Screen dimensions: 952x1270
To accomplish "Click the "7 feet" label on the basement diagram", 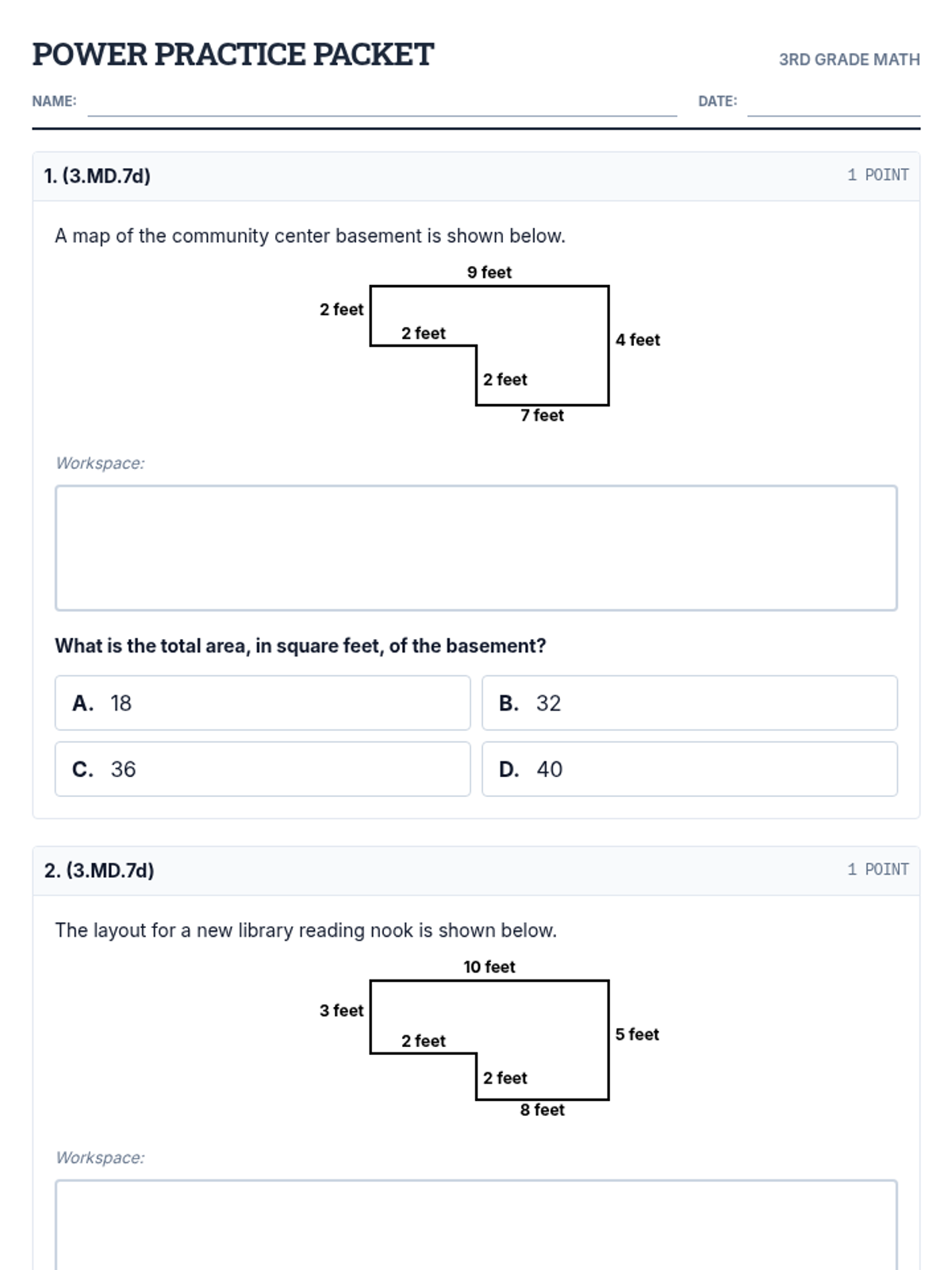I will (542, 415).
